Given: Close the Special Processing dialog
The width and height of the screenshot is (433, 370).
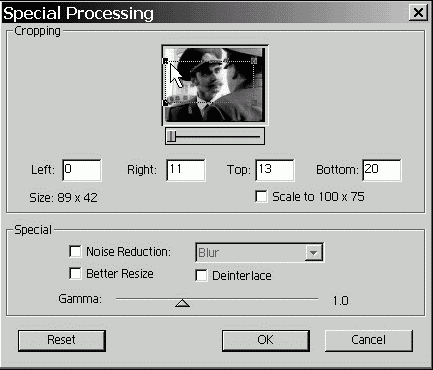Looking at the screenshot, I should [x=418, y=13].
